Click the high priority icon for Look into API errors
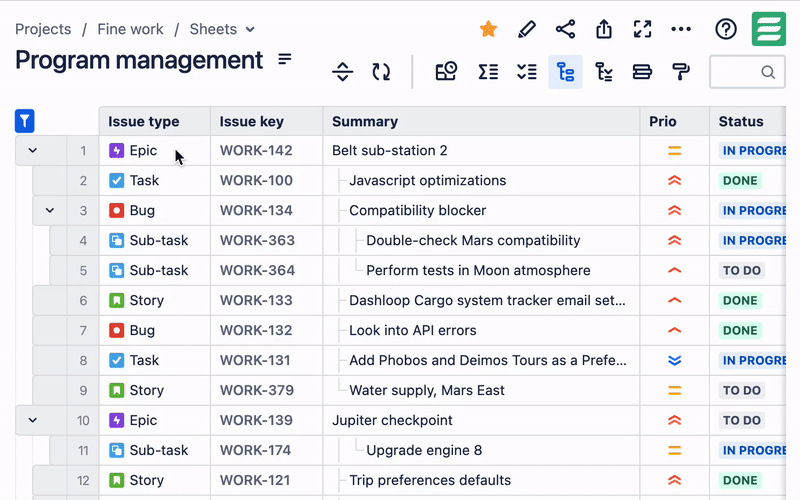This screenshot has width=800, height=500. click(x=674, y=331)
